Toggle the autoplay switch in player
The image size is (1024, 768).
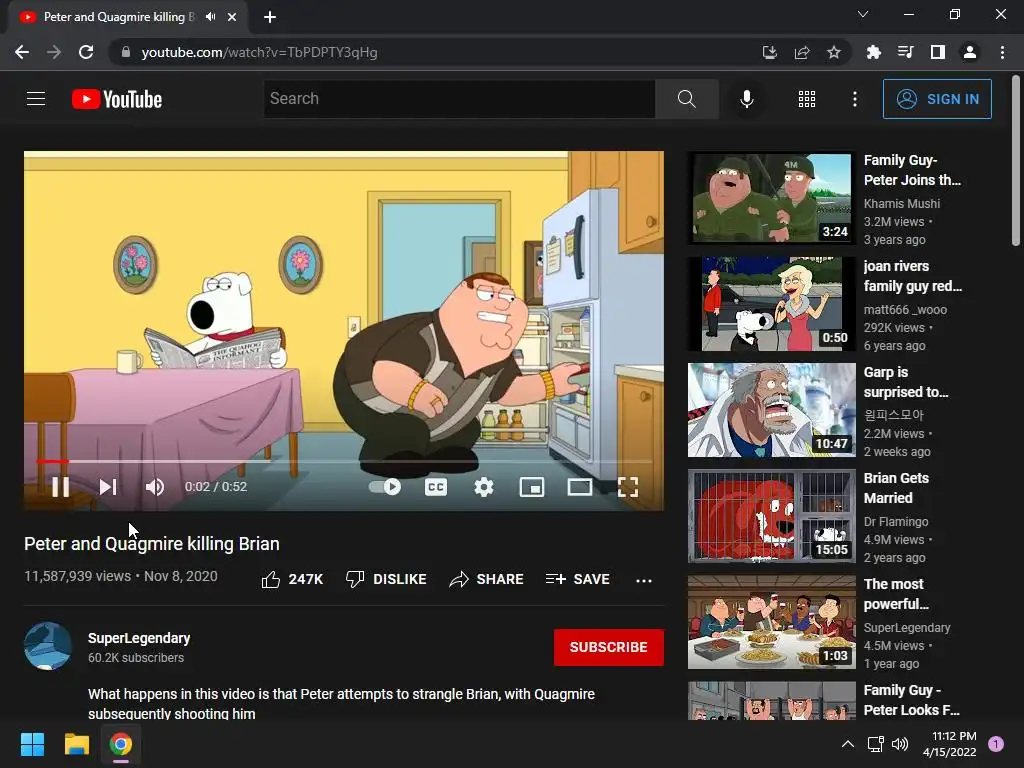385,487
